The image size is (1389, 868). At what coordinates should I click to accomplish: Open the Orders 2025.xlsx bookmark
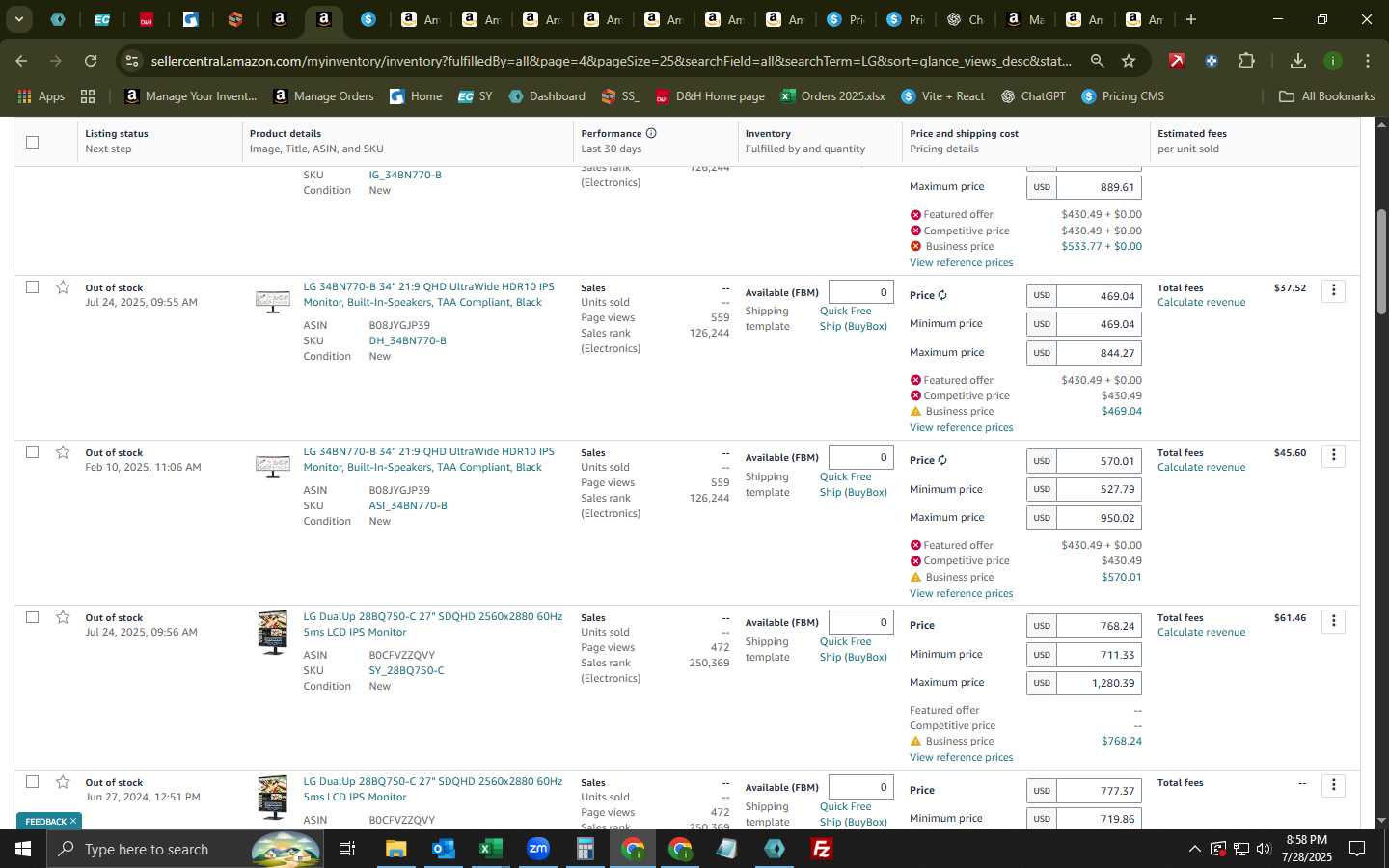click(x=833, y=96)
